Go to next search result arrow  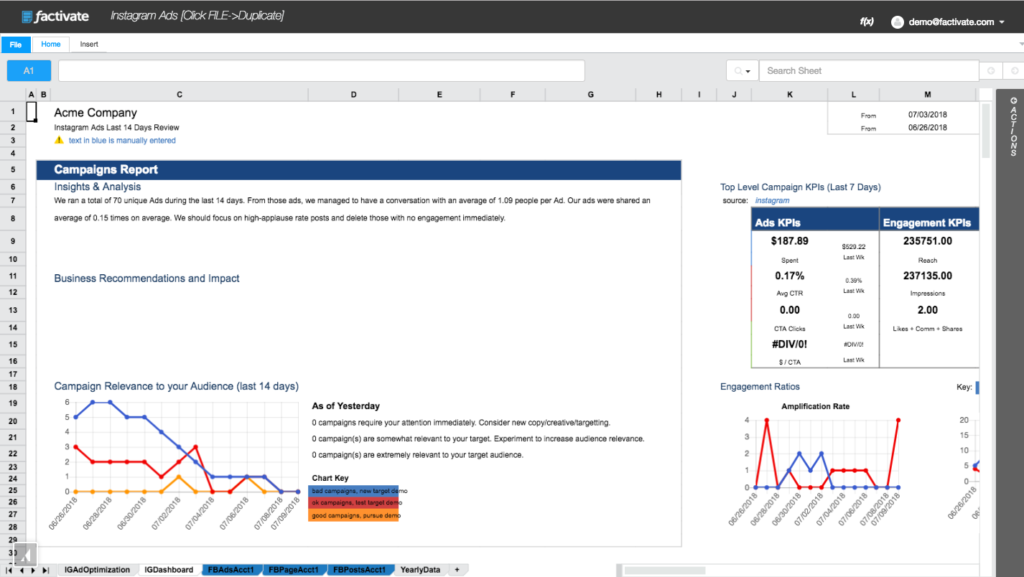(1014, 70)
